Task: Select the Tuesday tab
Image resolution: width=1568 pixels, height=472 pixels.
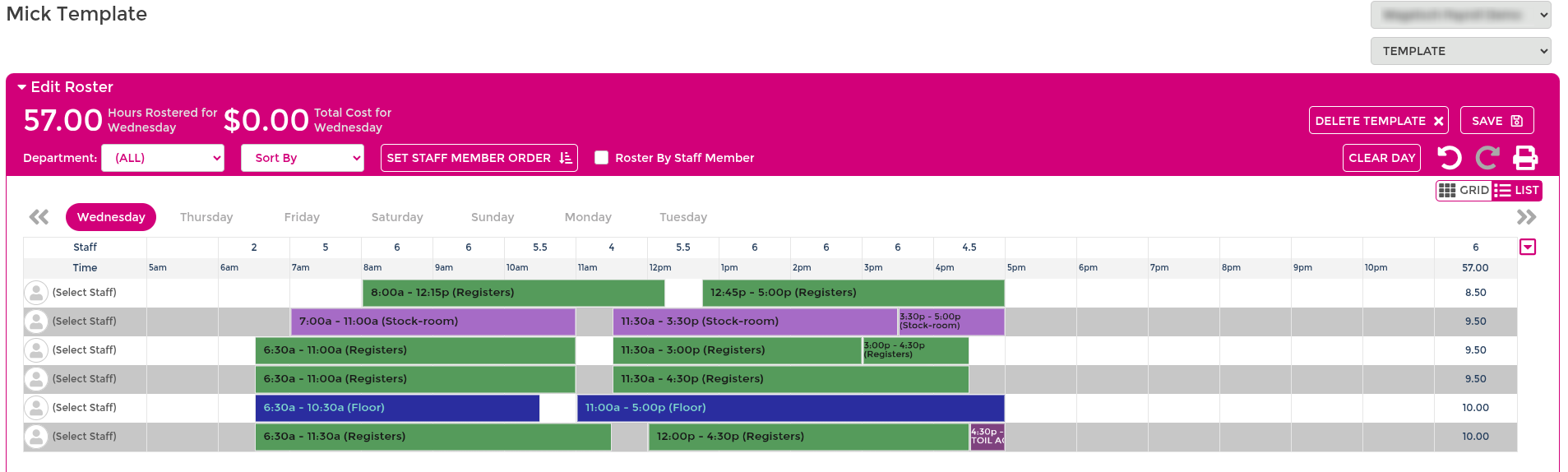Action: (683, 217)
